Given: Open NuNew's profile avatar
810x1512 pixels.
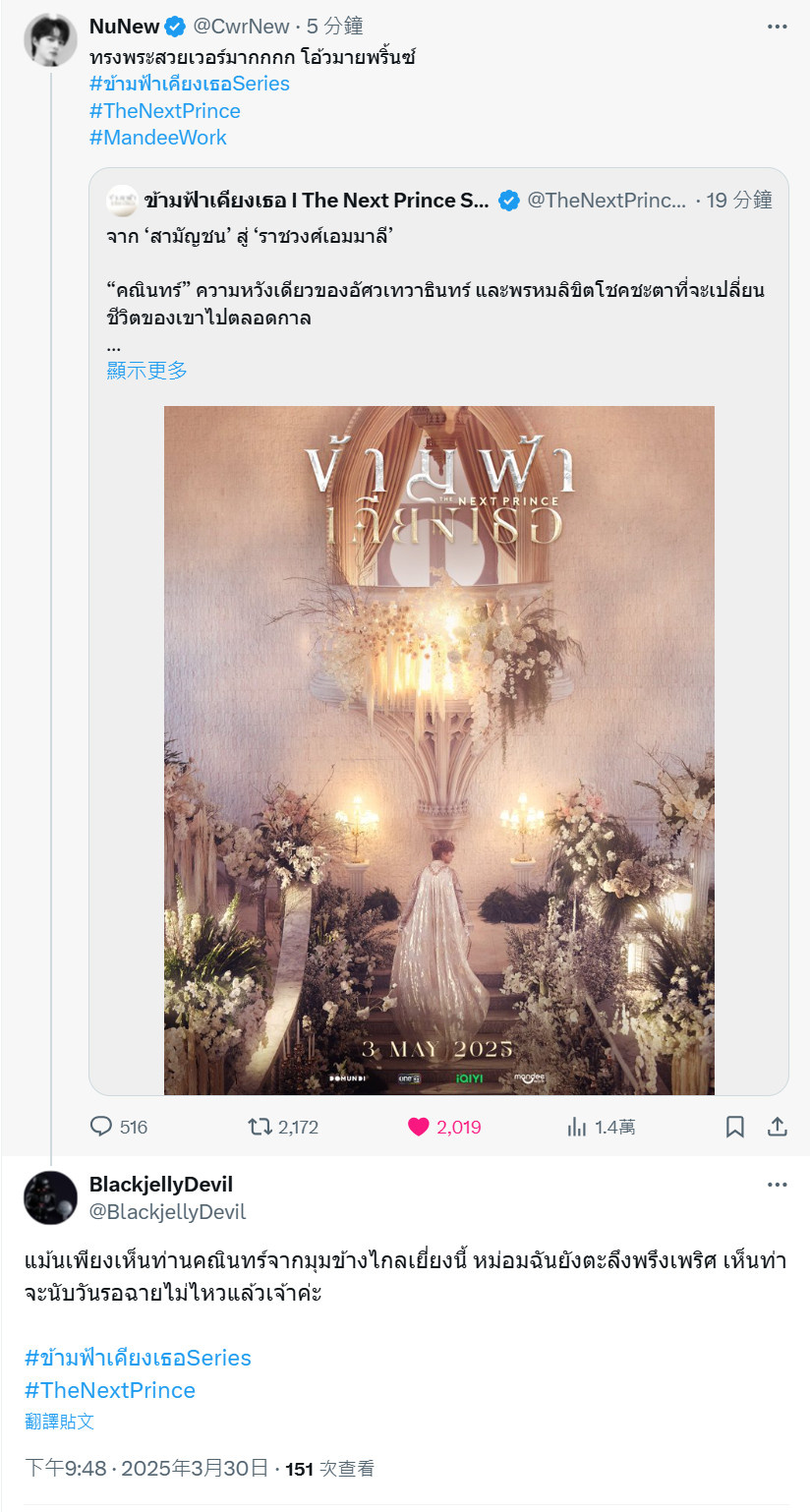Looking at the screenshot, I should 50,40.
